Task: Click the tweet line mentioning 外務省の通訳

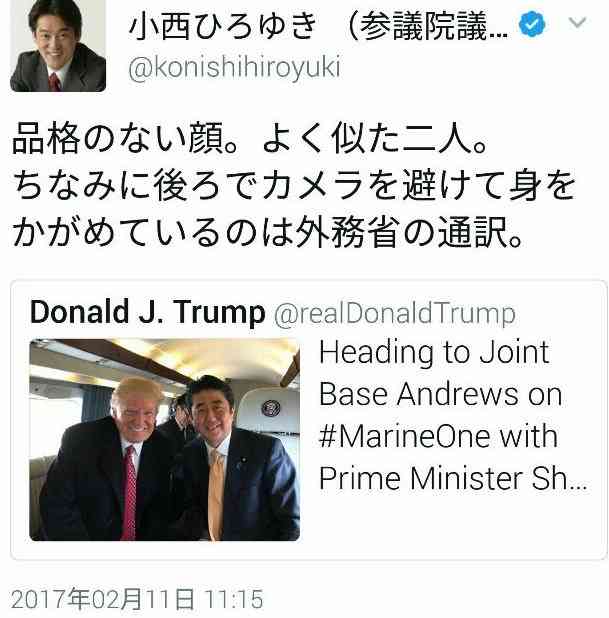Action: coord(268,232)
